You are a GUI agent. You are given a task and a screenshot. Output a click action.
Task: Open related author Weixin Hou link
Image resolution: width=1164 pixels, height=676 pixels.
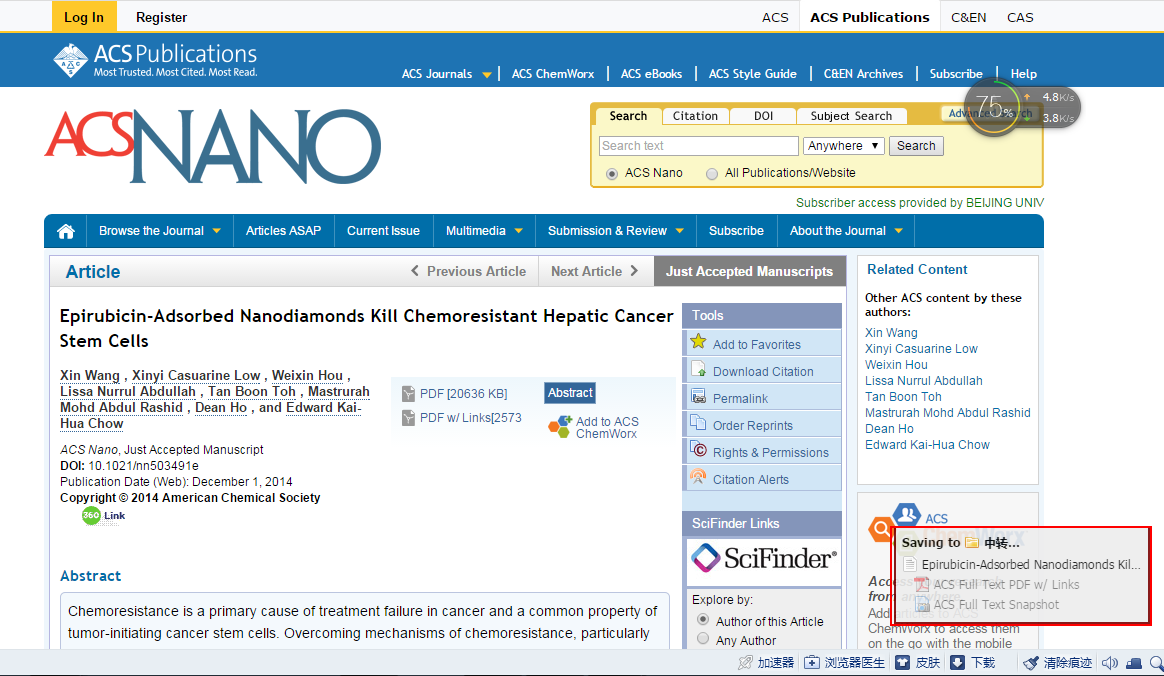(x=896, y=364)
